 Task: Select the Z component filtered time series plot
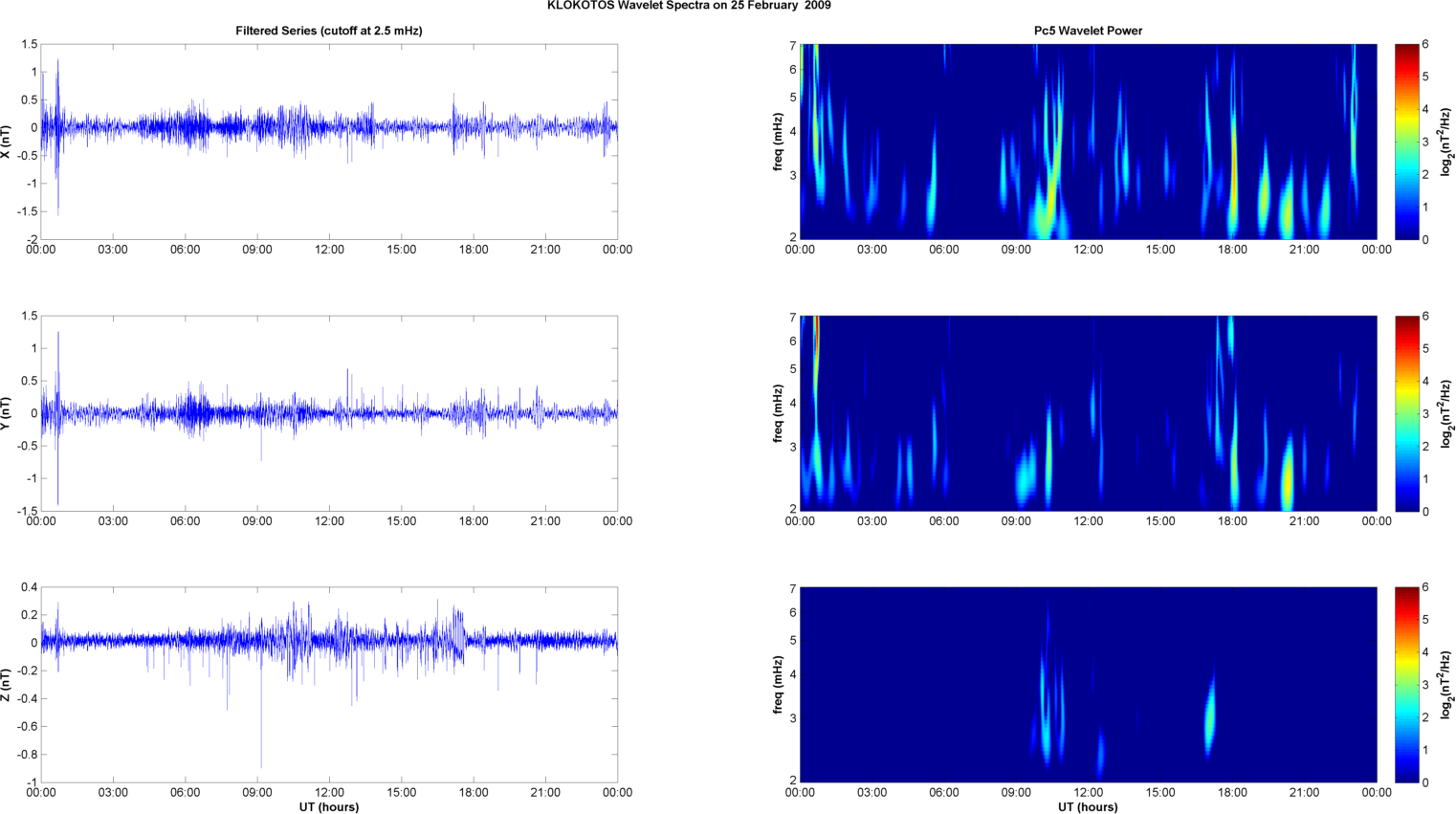point(329,685)
